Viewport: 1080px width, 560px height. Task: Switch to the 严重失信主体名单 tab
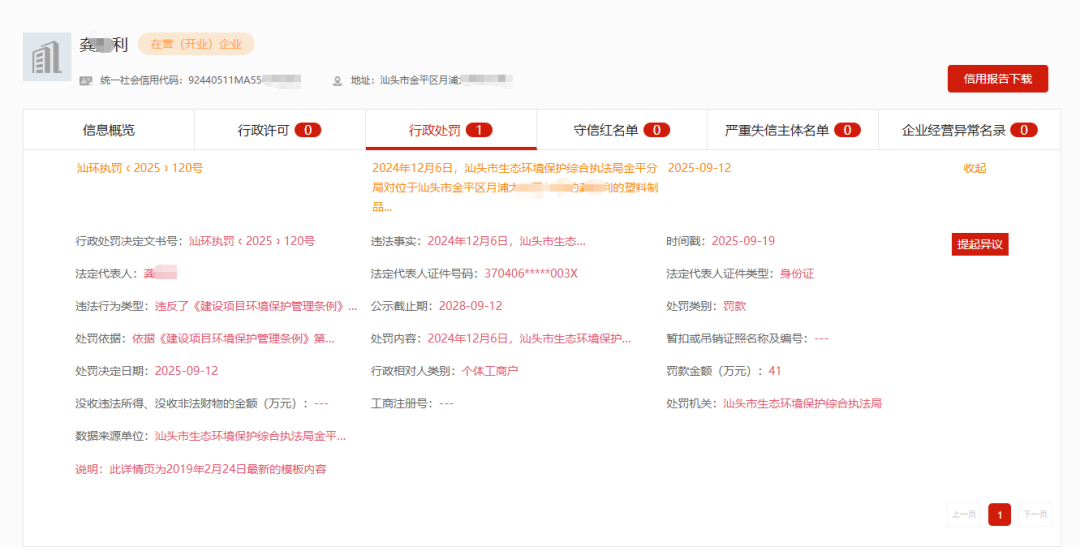(x=792, y=130)
